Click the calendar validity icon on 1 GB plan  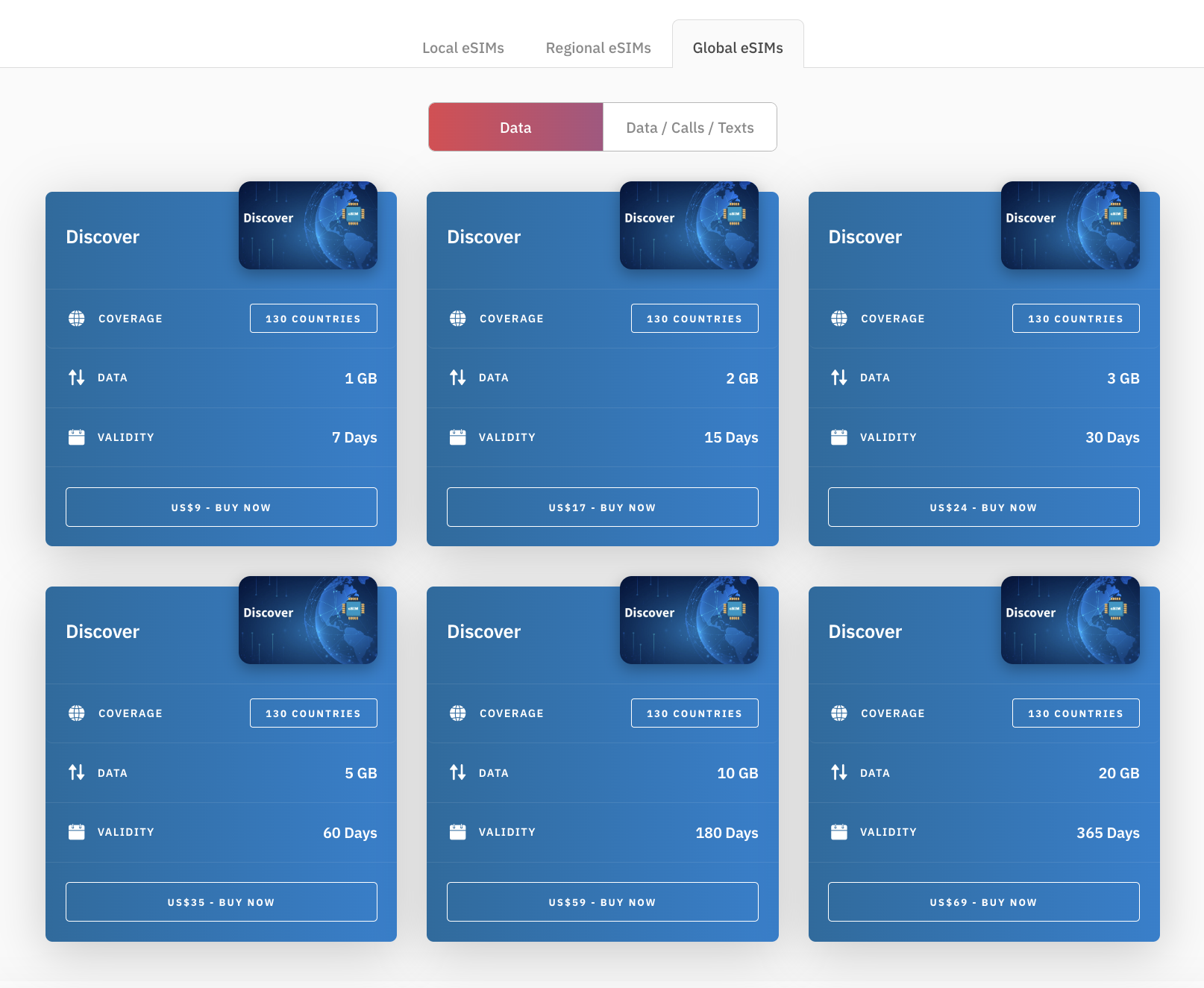click(x=77, y=437)
